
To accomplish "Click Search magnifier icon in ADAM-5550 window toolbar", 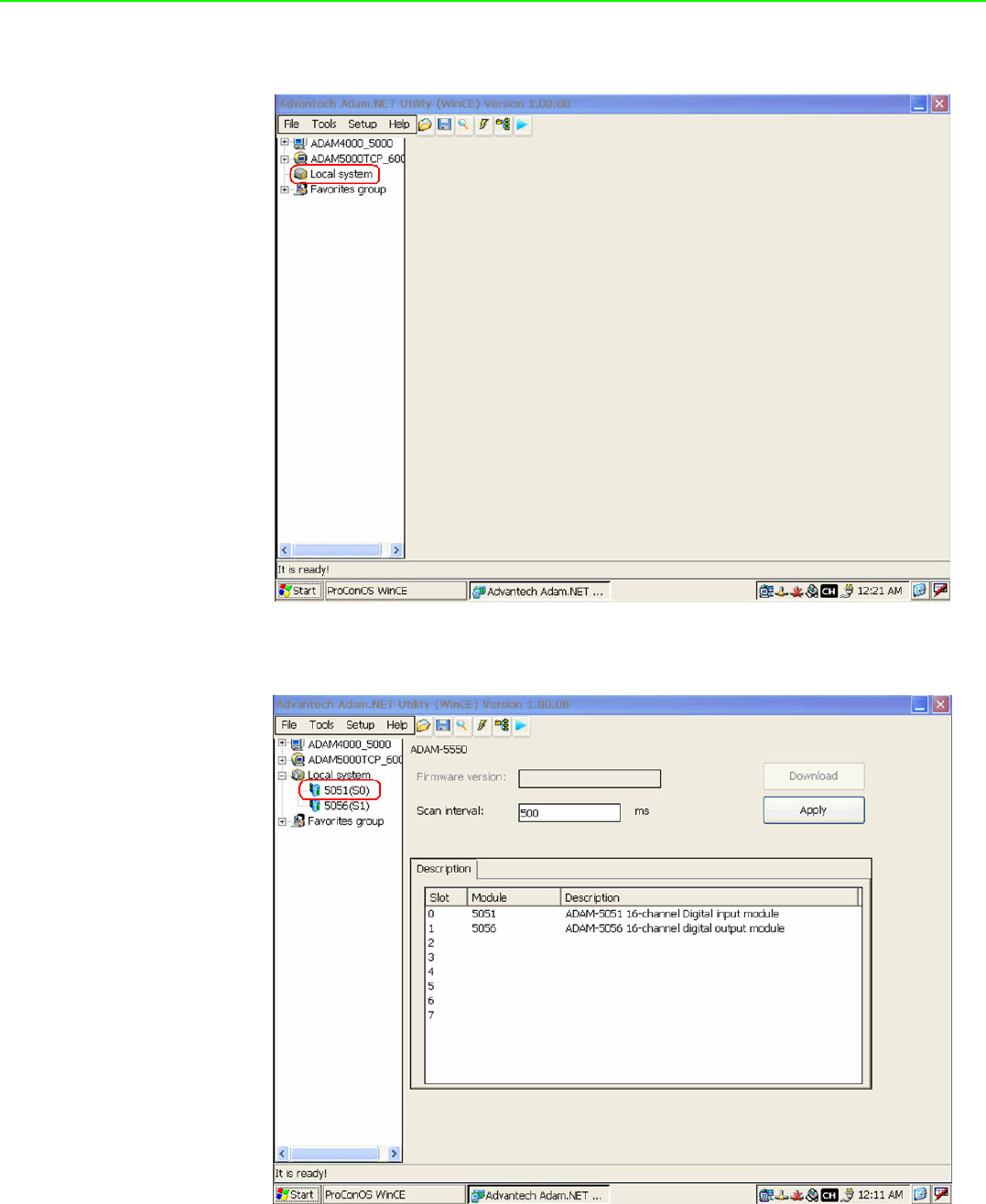I will pyautogui.click(x=462, y=725).
